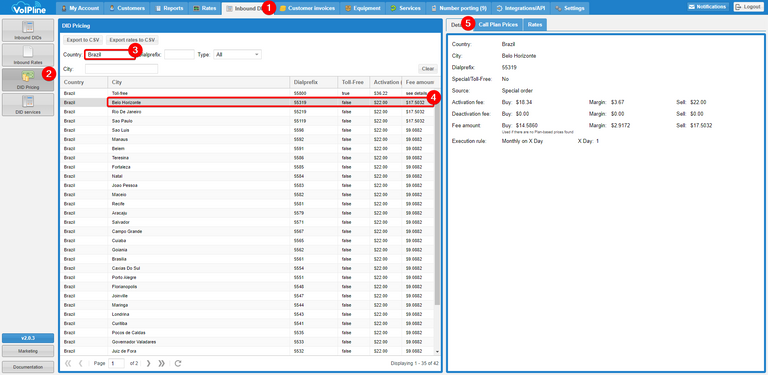Open the Inbound DIDs sidebar icon
The image size is (768, 375).
(28, 30)
